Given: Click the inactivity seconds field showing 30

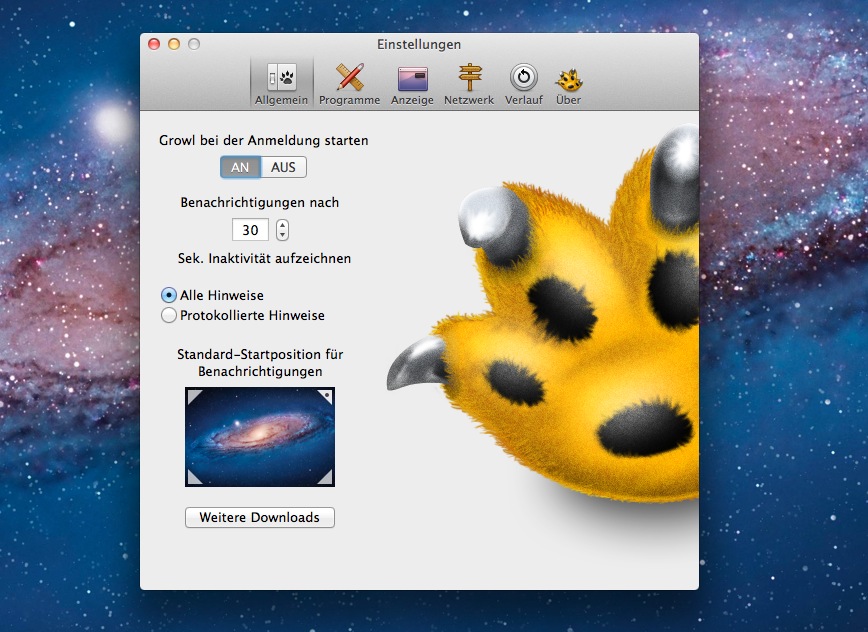Looking at the screenshot, I should [x=250, y=230].
